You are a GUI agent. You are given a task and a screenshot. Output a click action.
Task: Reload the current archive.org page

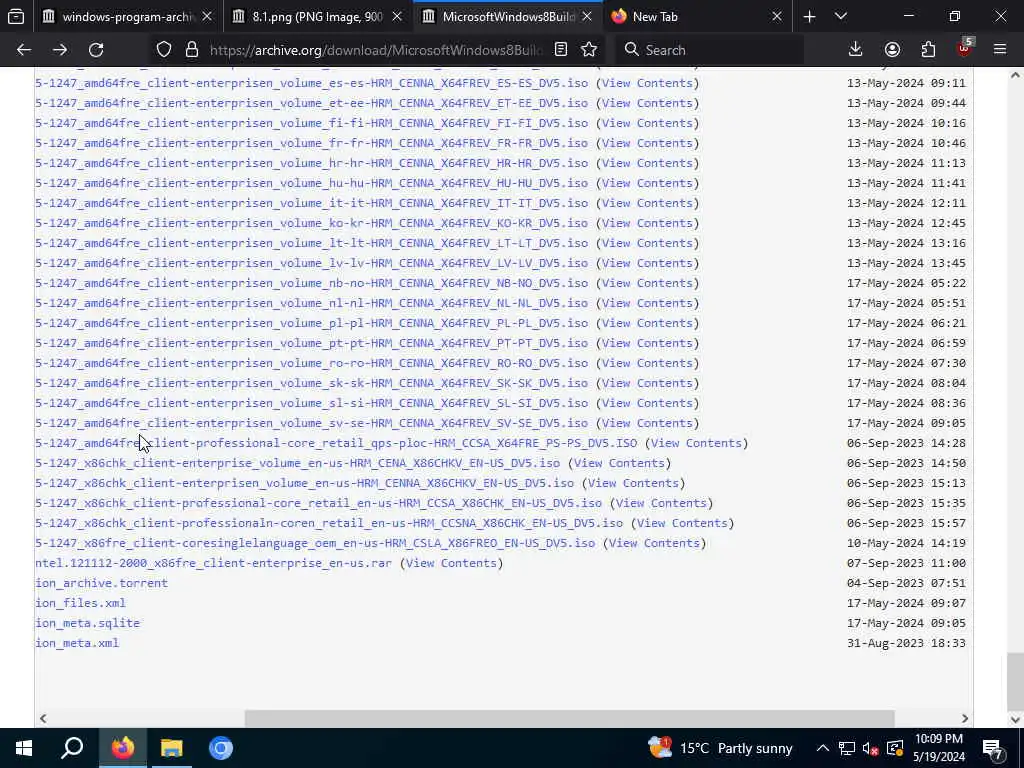pos(96,50)
